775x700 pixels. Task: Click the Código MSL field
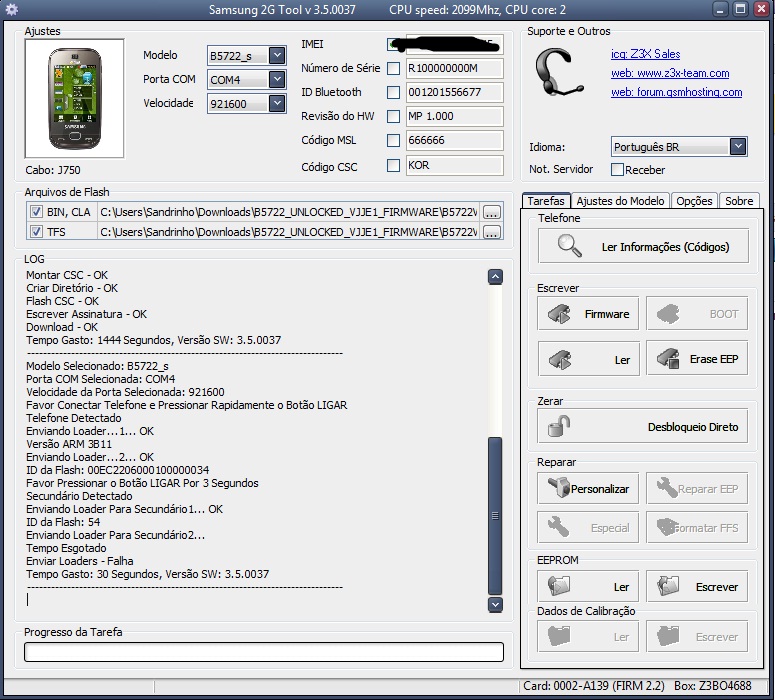[x=454, y=140]
